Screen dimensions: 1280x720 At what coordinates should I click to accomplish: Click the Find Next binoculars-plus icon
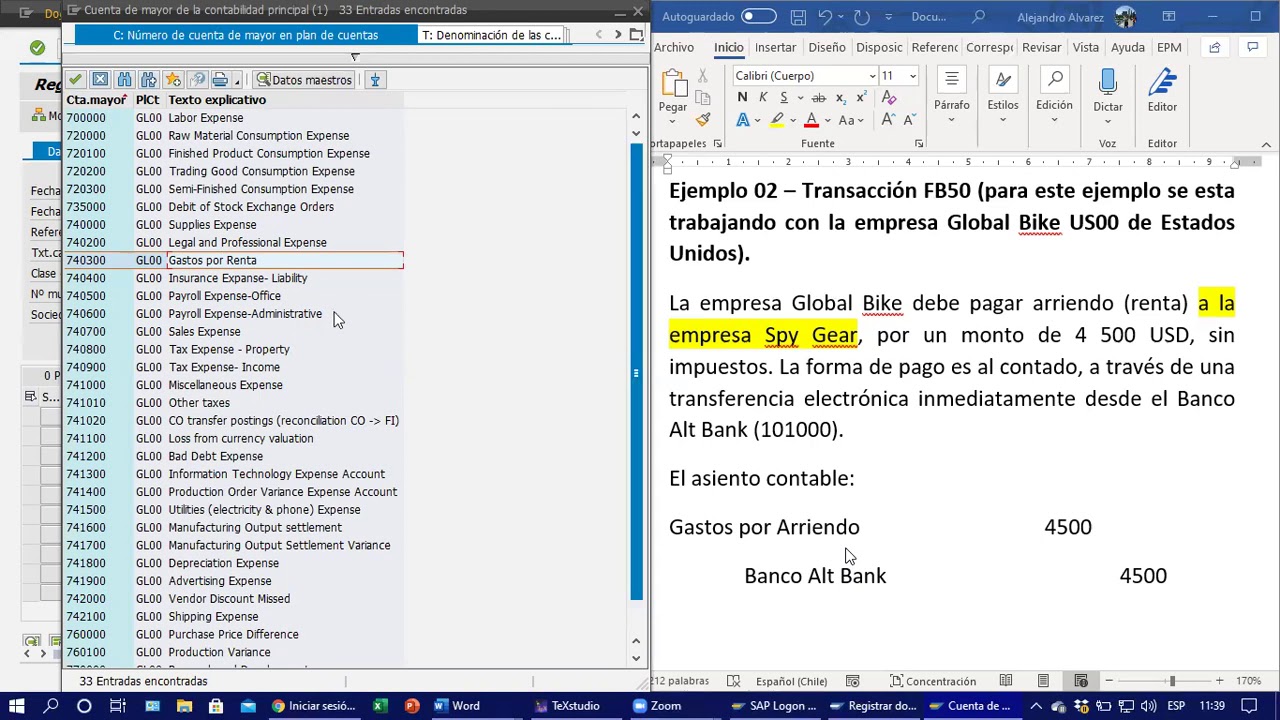(149, 80)
